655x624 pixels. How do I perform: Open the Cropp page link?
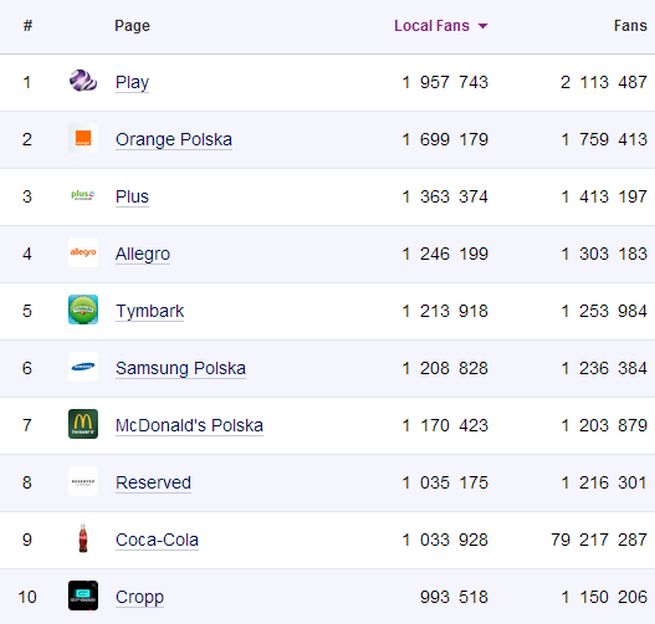(x=139, y=597)
